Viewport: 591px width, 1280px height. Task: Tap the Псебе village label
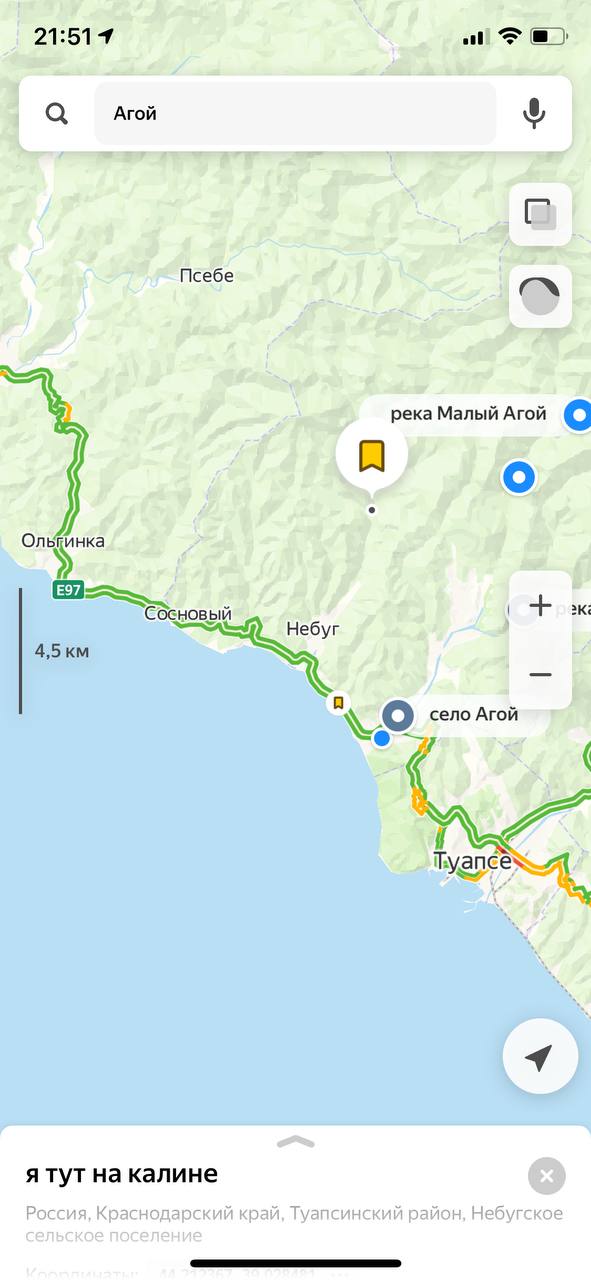(x=206, y=276)
